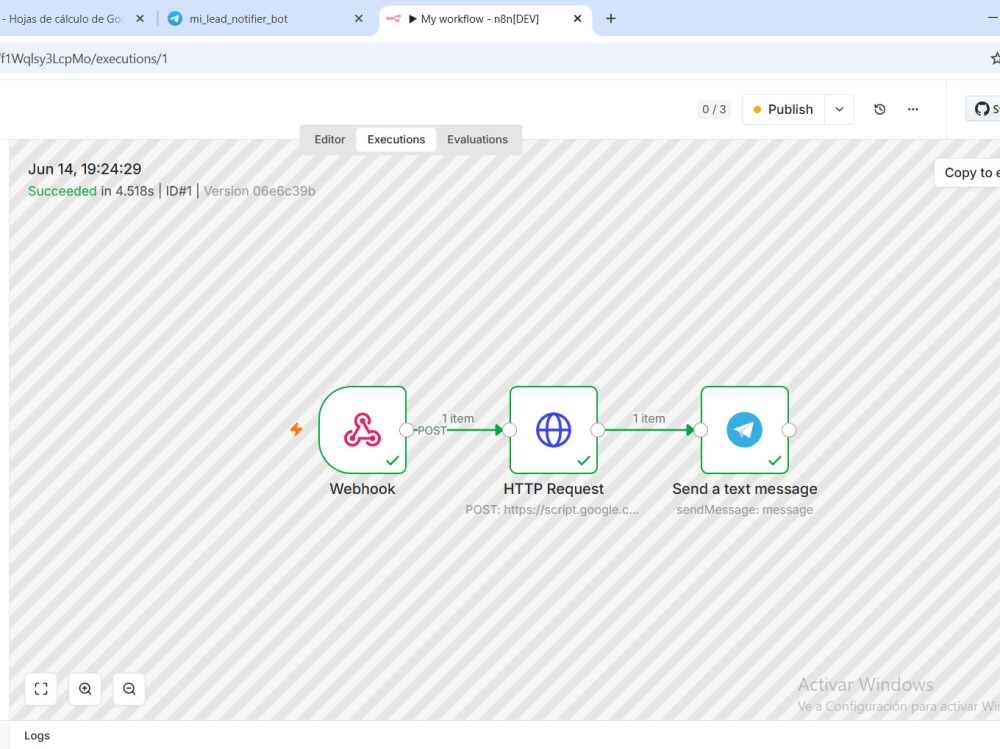Click the Version 06e6c39b text

click(259, 191)
